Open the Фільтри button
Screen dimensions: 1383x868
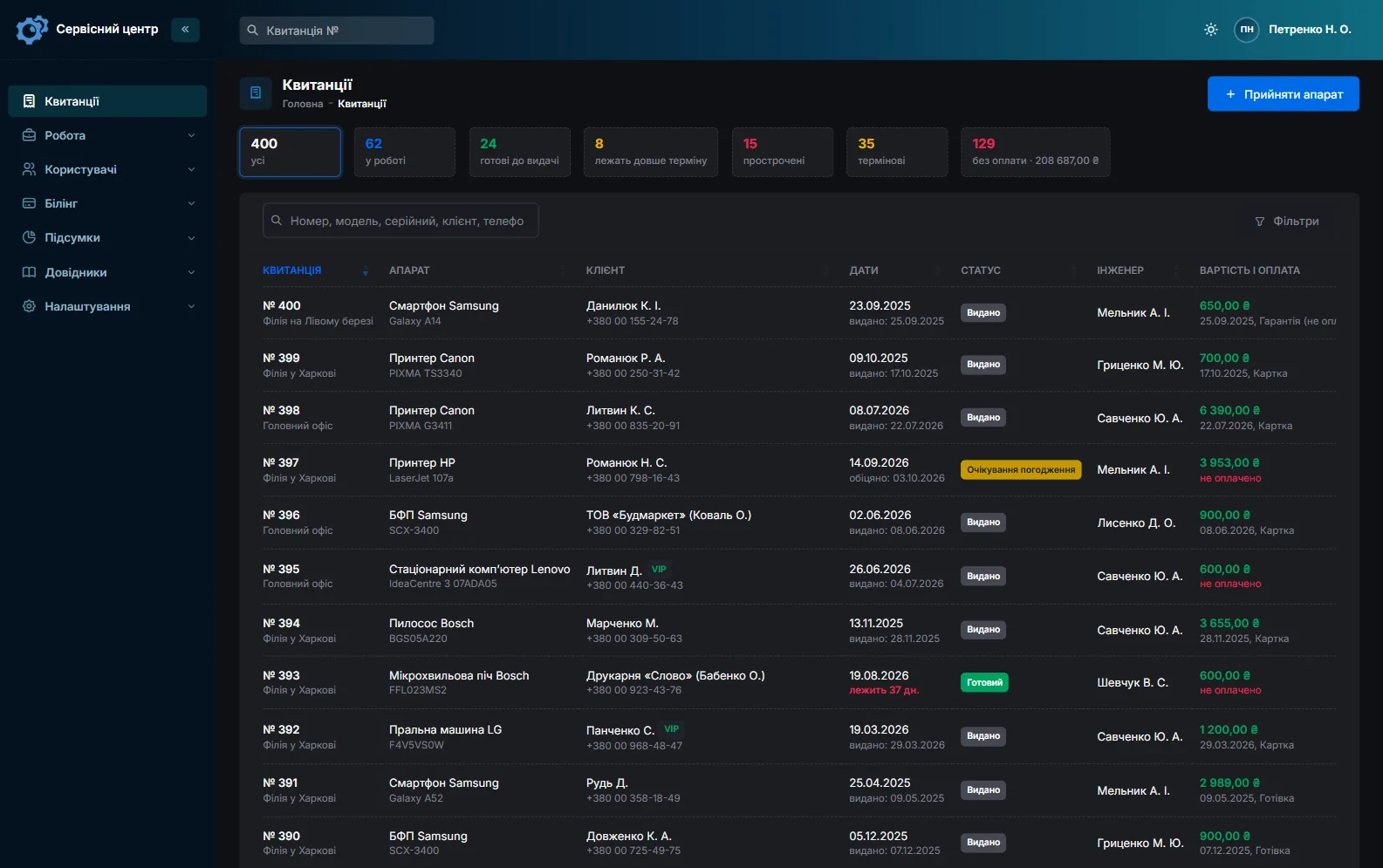pos(1287,222)
